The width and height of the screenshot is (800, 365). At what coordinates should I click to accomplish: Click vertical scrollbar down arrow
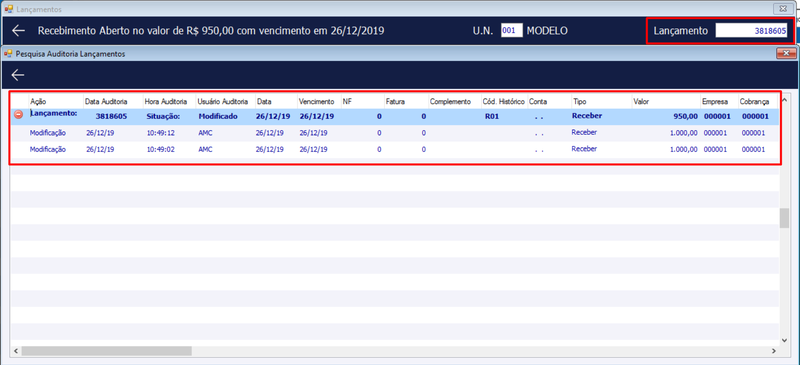coord(784,340)
